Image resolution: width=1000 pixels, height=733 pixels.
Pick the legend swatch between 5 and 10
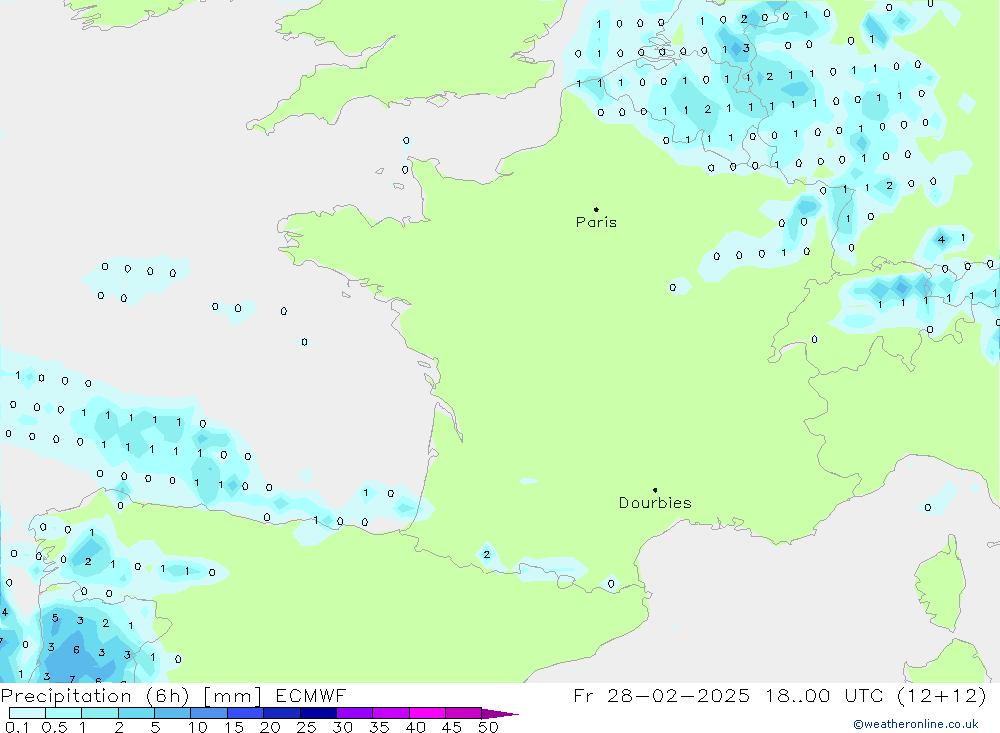coord(172,713)
